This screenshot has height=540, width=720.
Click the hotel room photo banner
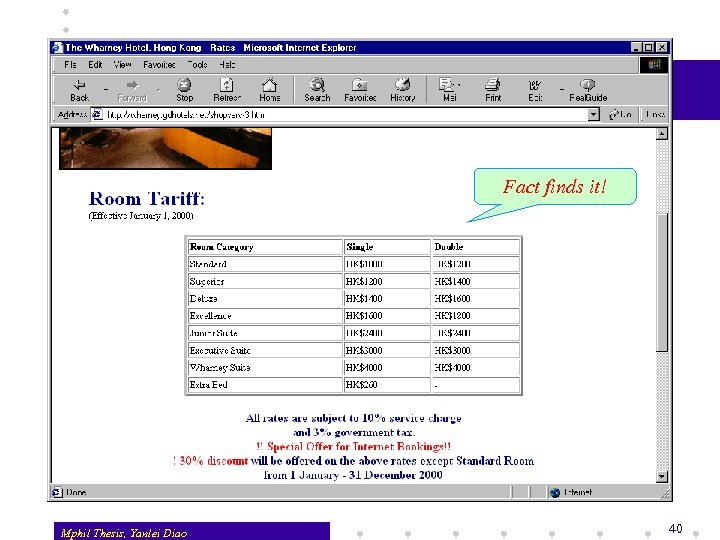(x=165, y=148)
